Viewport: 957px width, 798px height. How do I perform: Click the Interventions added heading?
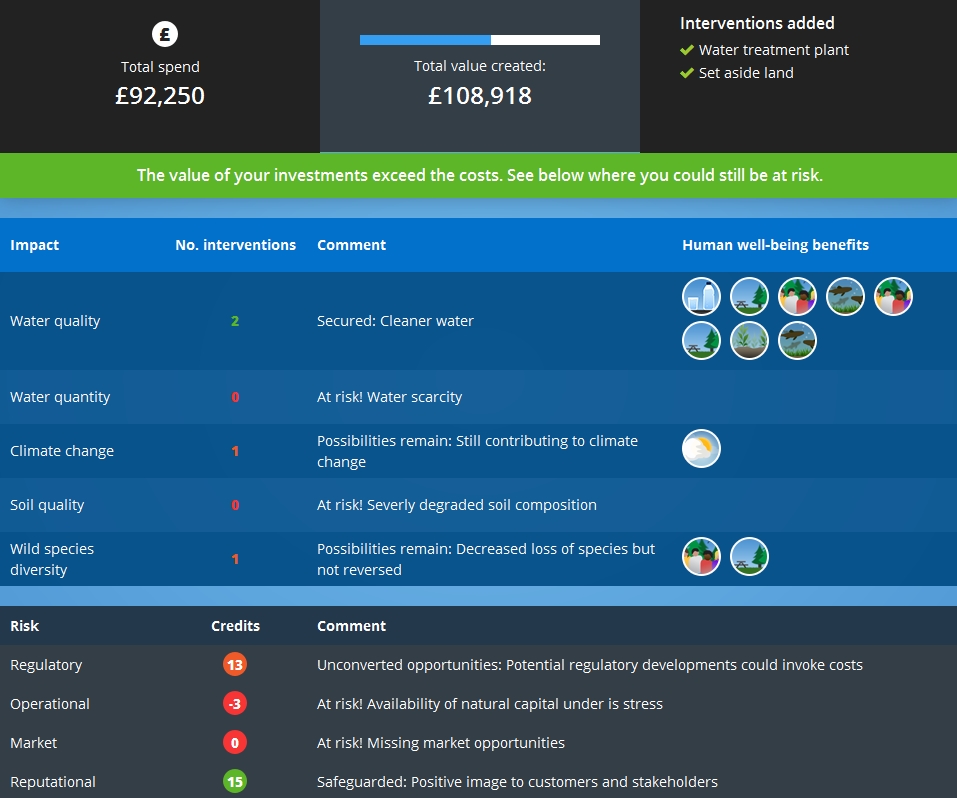click(757, 23)
